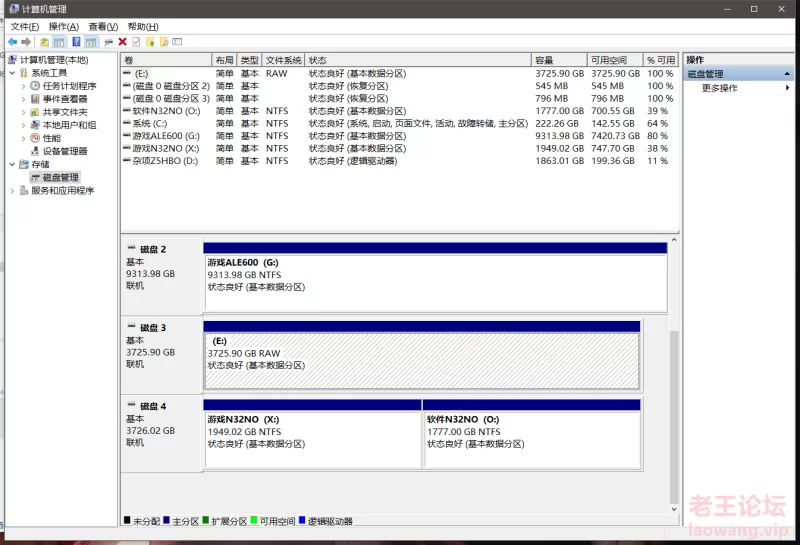This screenshot has height=545, width=800.
Task: Click the 系统工具 tools icon
Action: [24, 73]
